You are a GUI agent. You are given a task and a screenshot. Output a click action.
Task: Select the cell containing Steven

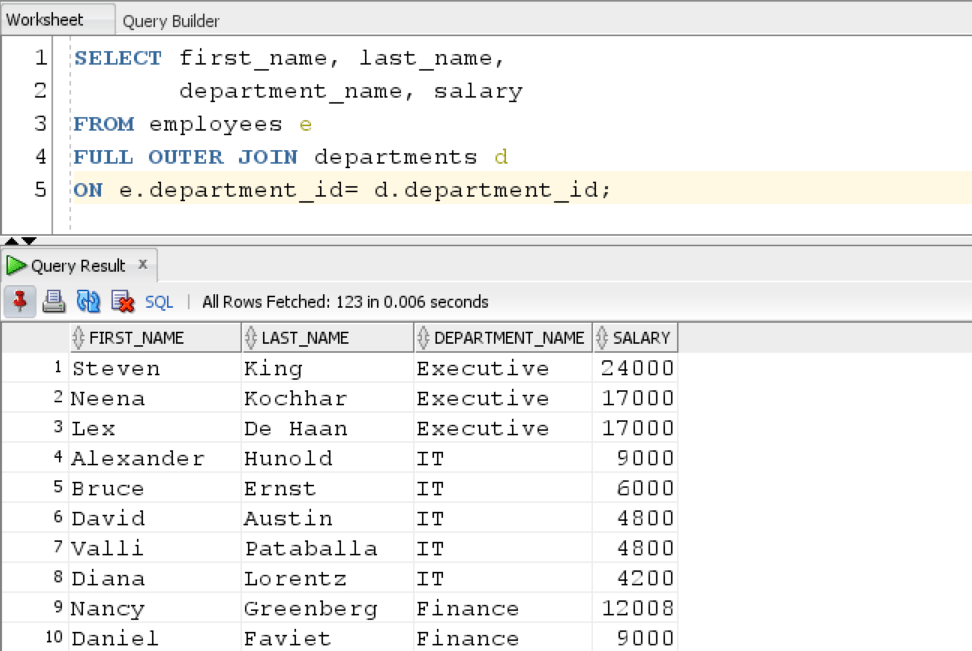[116, 368]
